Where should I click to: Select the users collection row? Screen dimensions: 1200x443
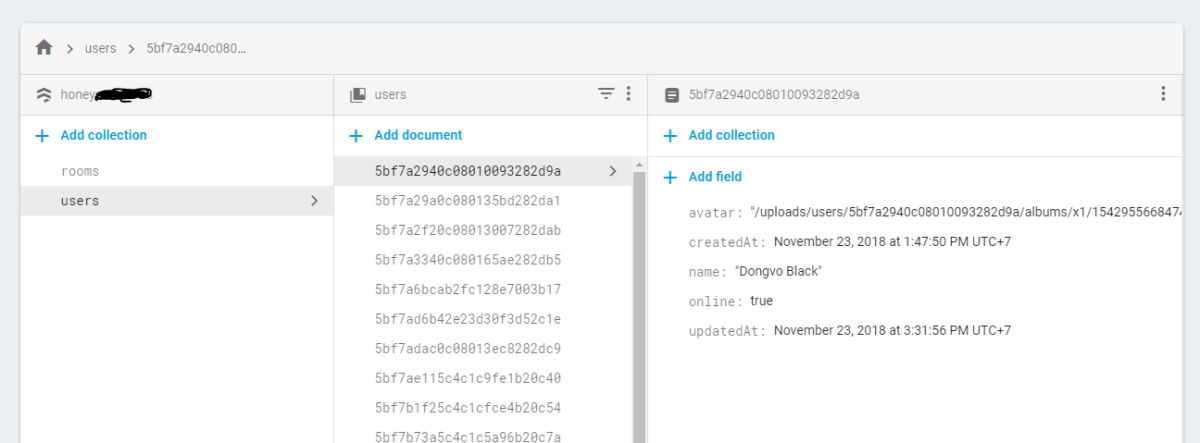(177, 201)
